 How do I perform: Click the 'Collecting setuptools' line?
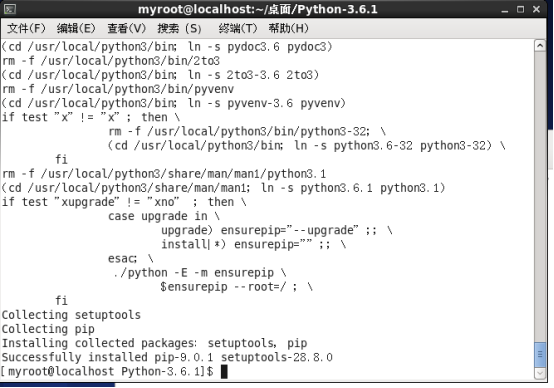71,315
